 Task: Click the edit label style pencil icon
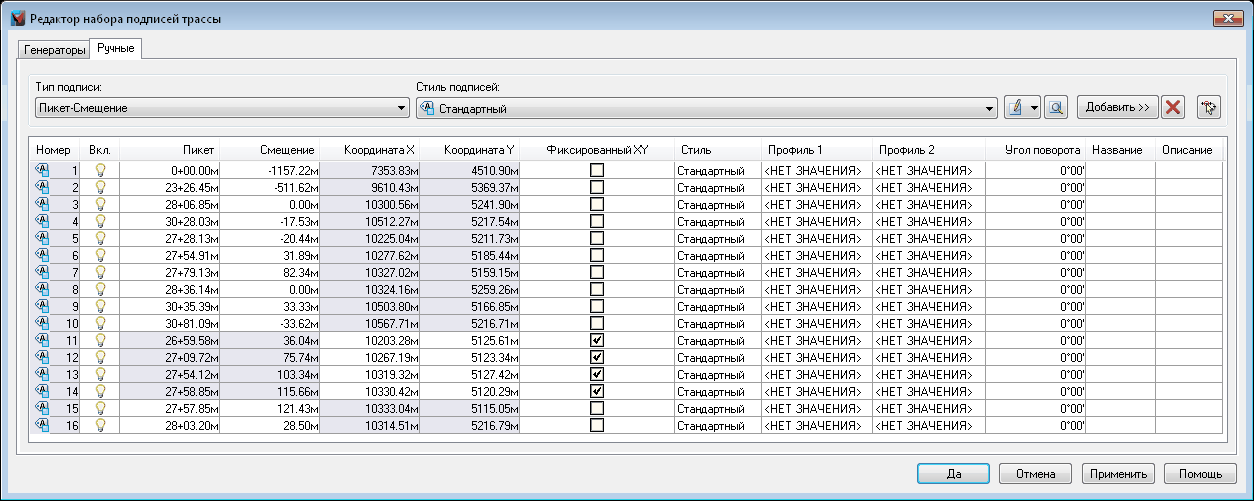[1014, 107]
